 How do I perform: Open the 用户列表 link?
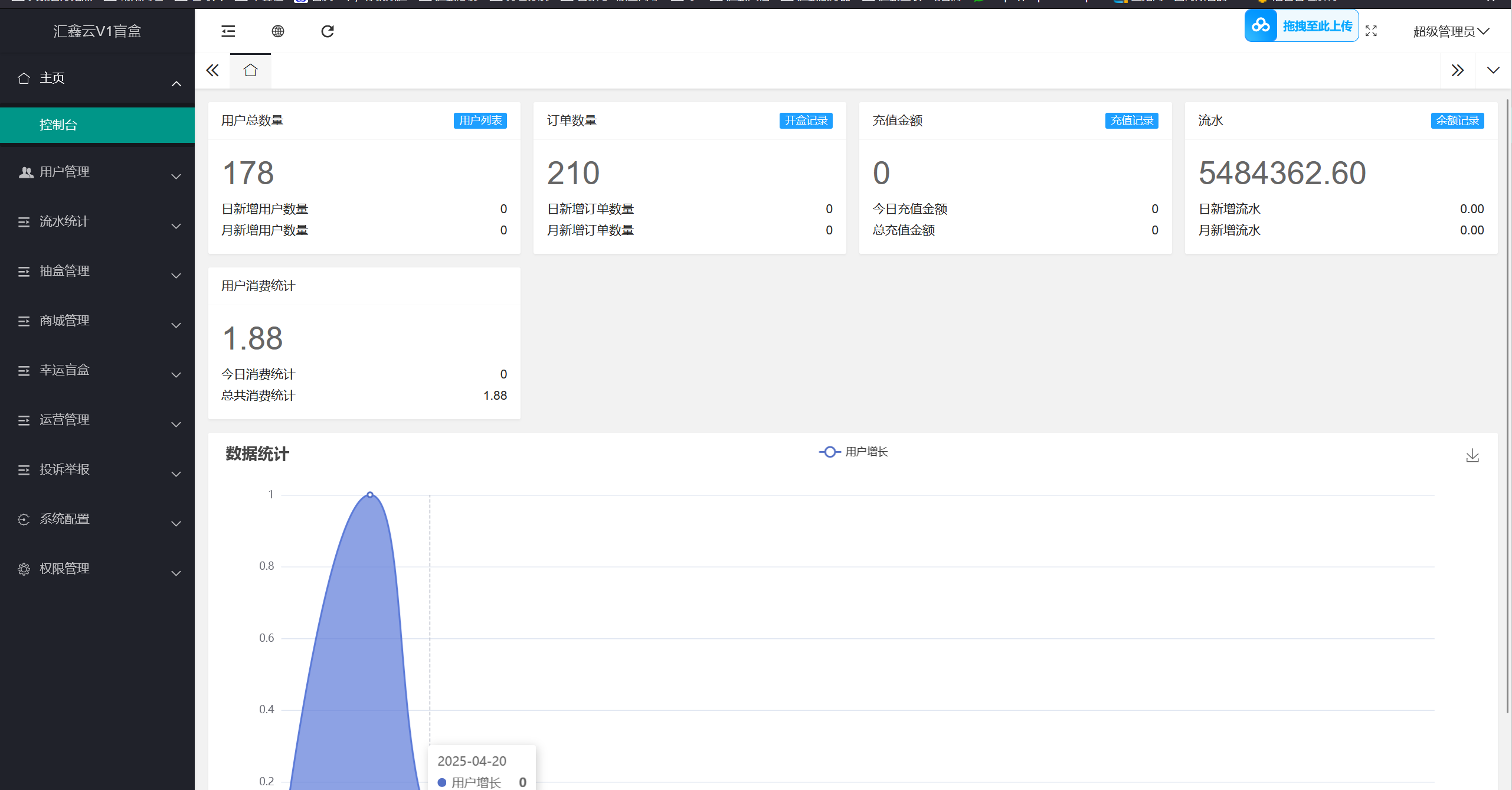480,120
